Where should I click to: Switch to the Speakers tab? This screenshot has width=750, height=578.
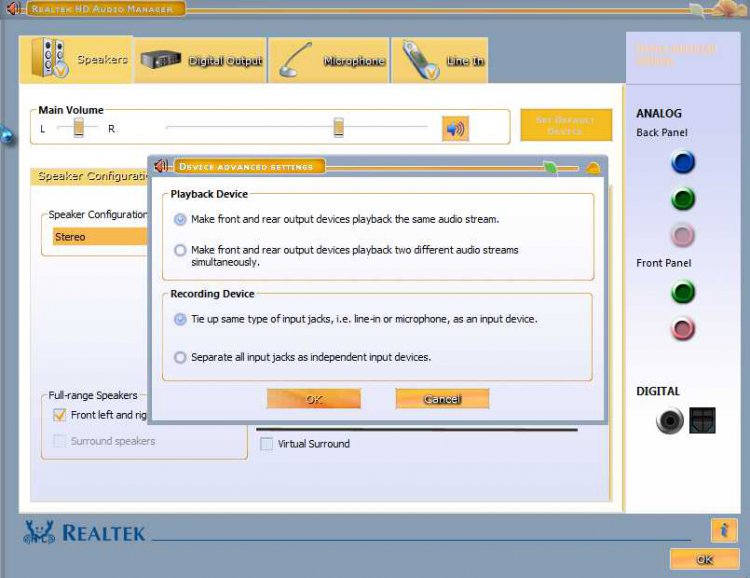coord(76,59)
